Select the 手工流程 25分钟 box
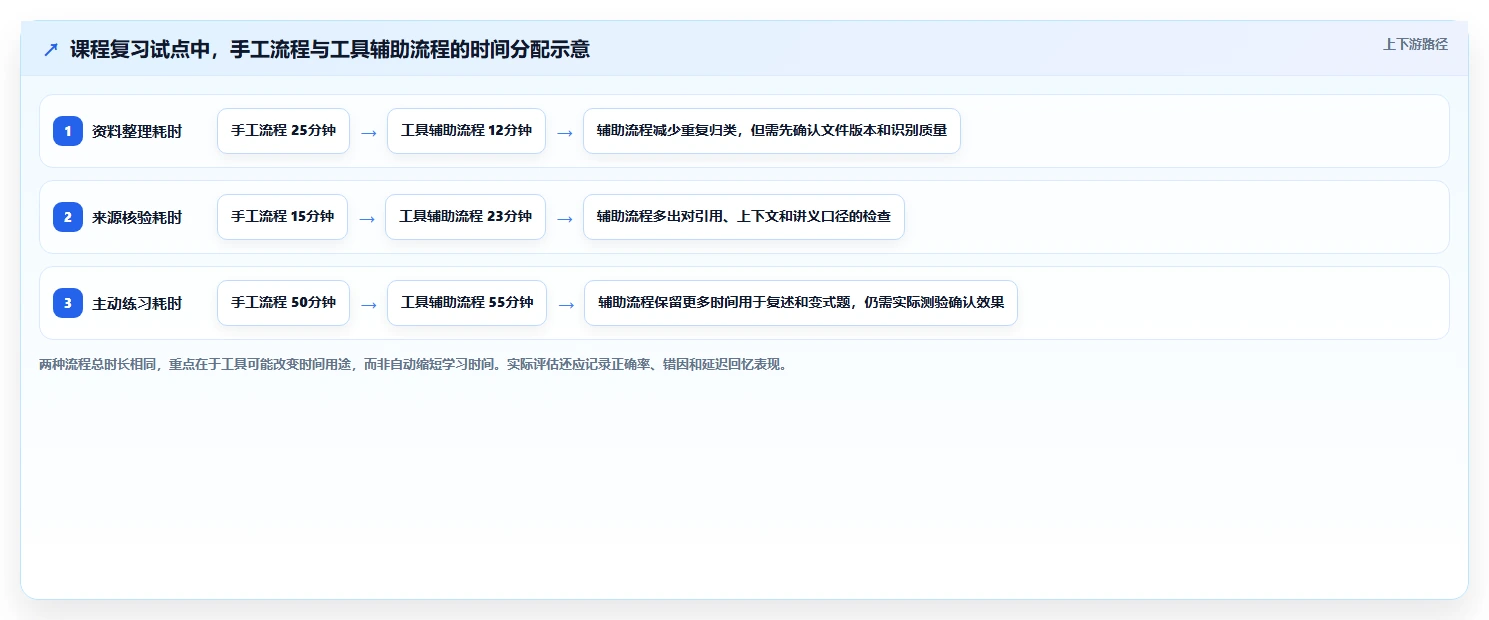 coord(283,131)
